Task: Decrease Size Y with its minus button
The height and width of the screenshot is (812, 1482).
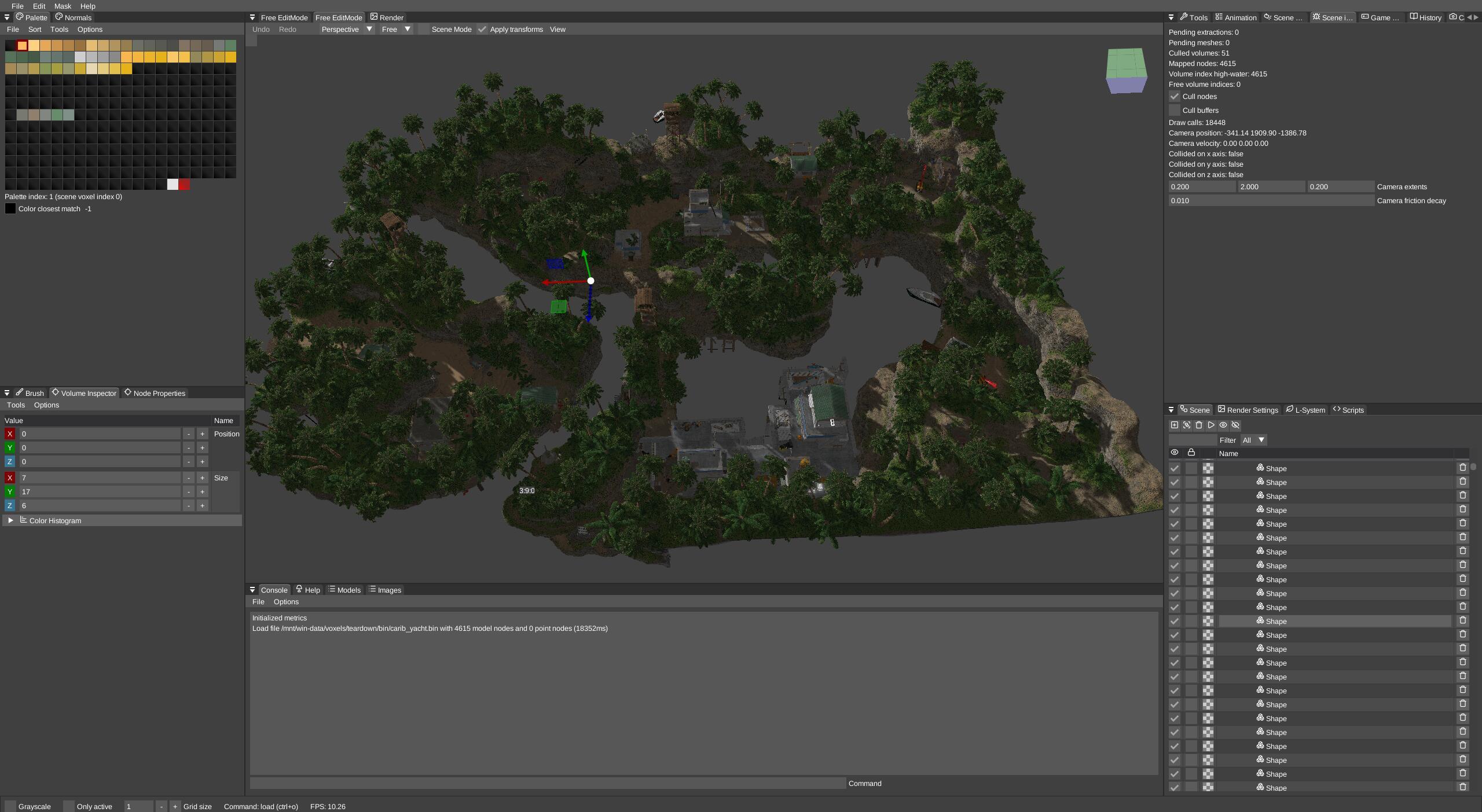Action: click(x=188, y=491)
